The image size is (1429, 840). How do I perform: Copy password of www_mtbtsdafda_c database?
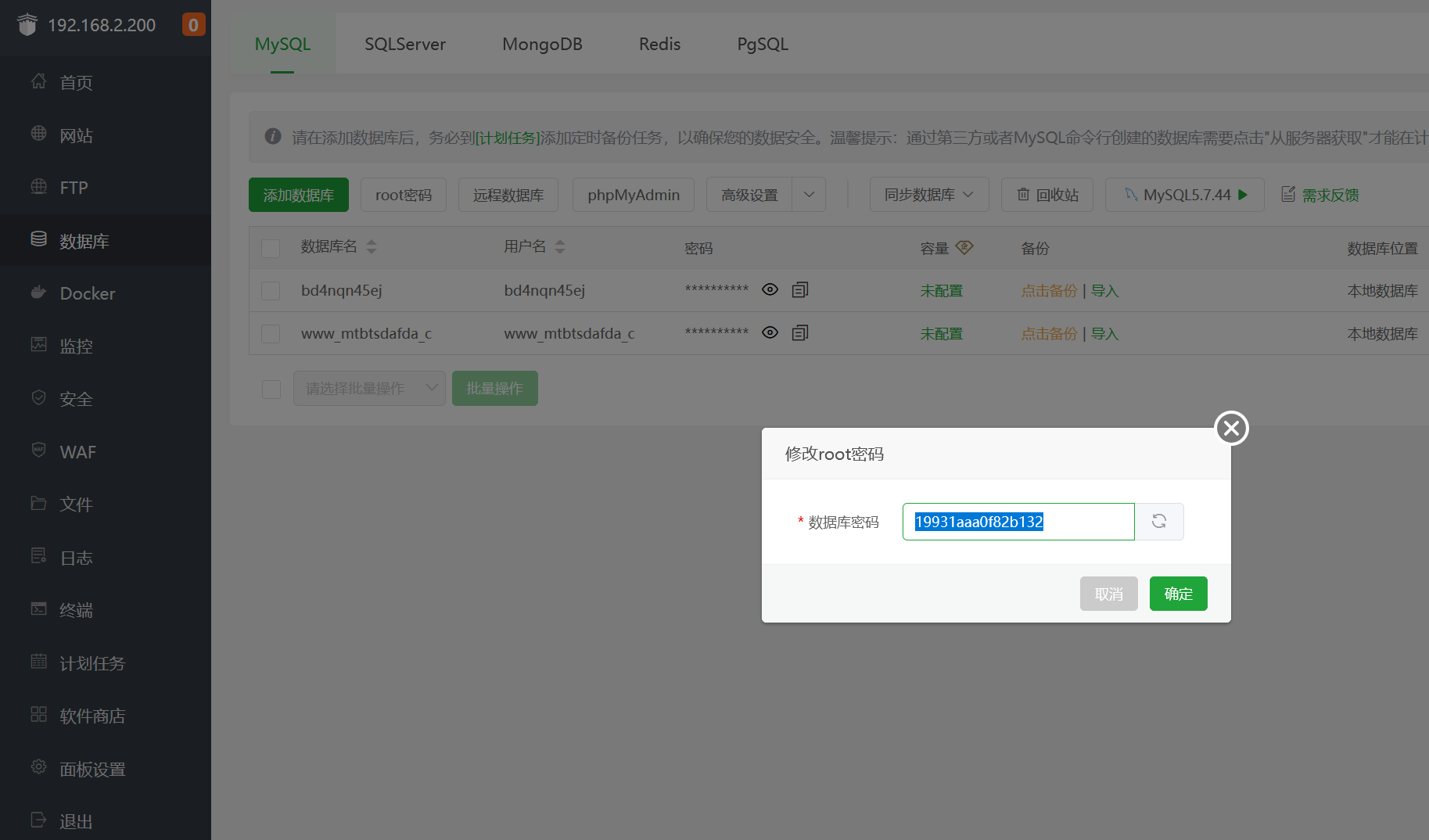[x=800, y=333]
